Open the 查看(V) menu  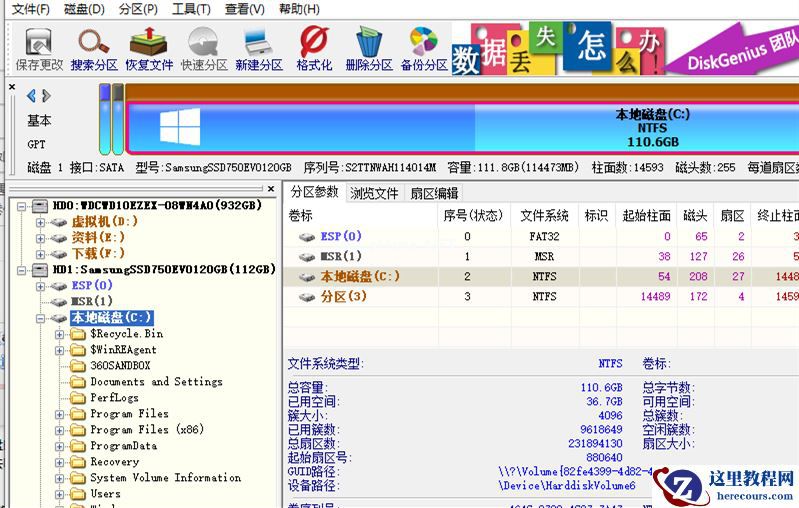tap(245, 9)
